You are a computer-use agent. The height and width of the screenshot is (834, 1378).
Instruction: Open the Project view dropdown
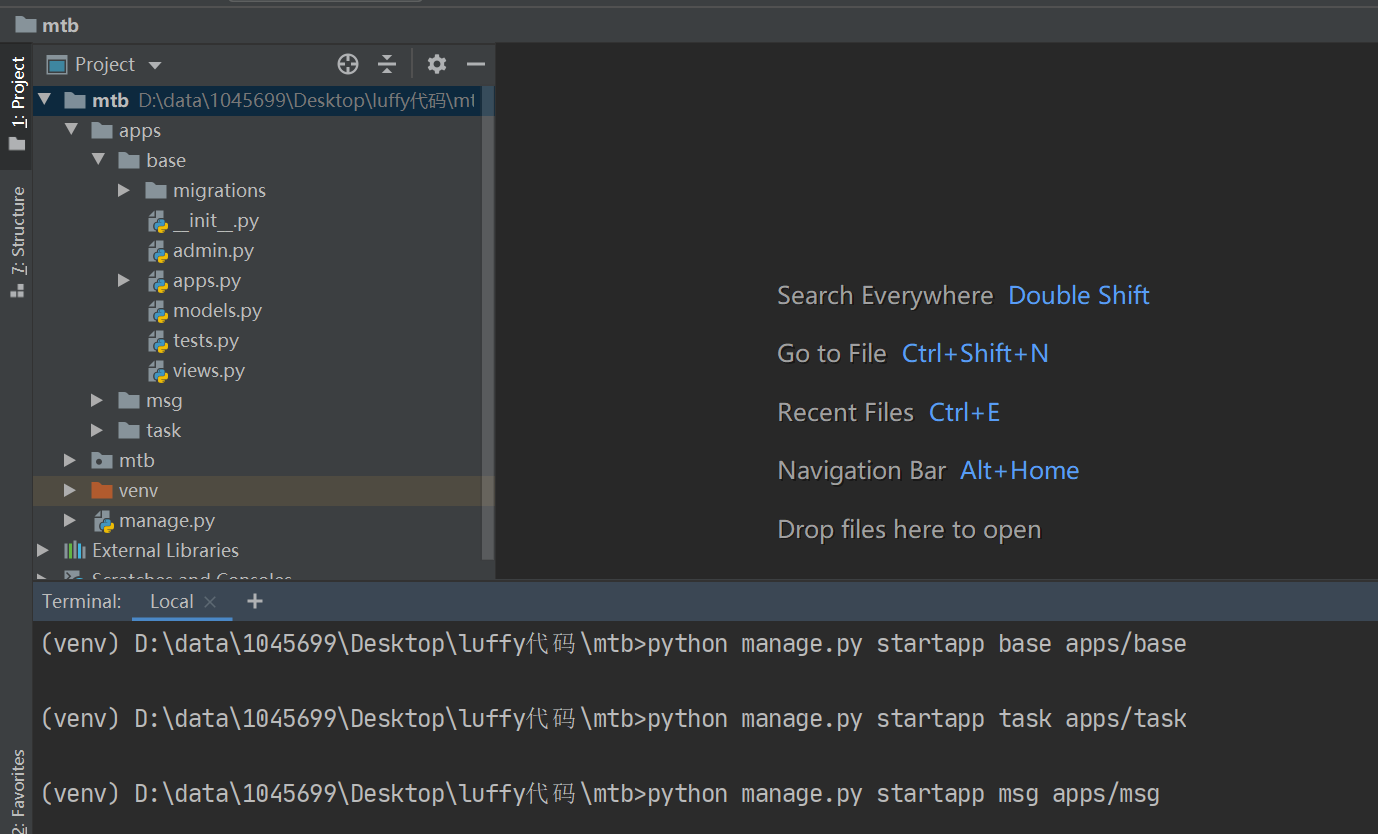(155, 65)
